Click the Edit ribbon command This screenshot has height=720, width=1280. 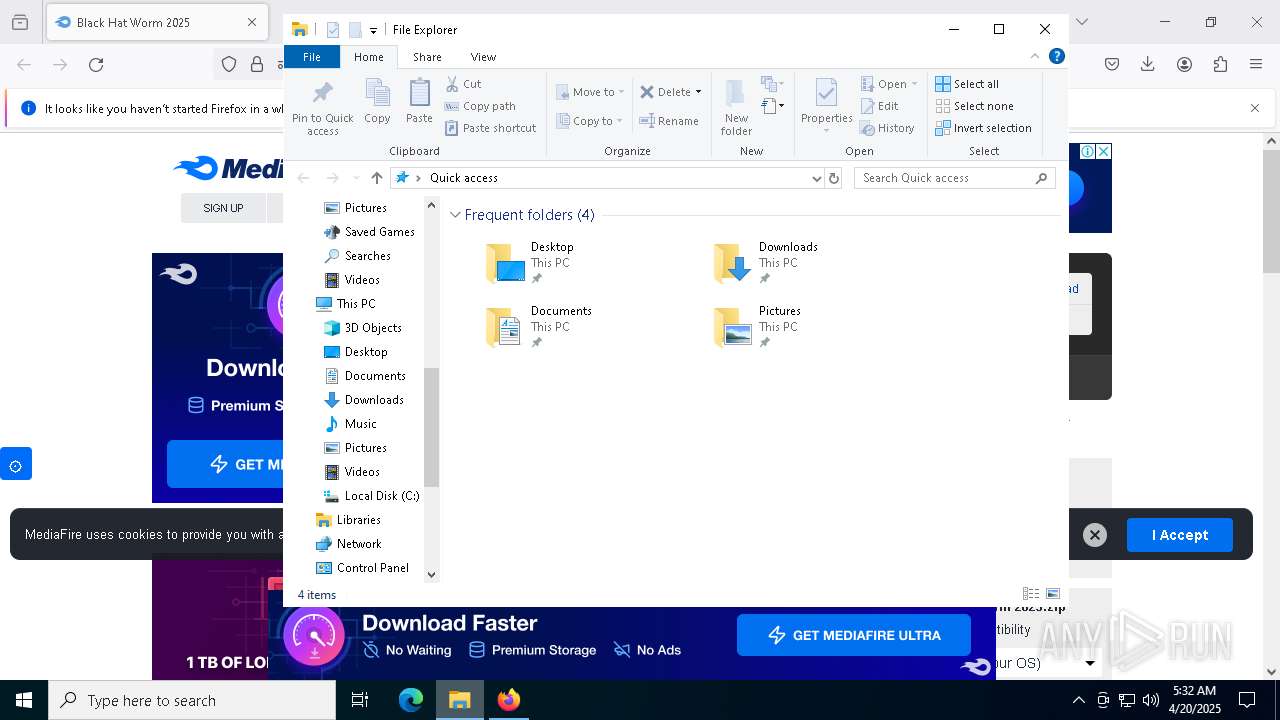click(879, 106)
